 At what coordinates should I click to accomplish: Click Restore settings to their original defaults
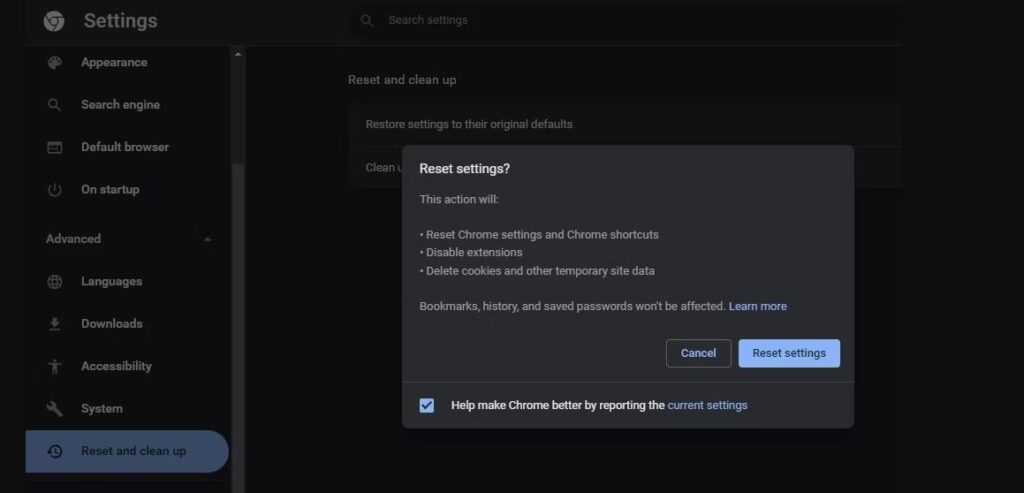coord(625,124)
